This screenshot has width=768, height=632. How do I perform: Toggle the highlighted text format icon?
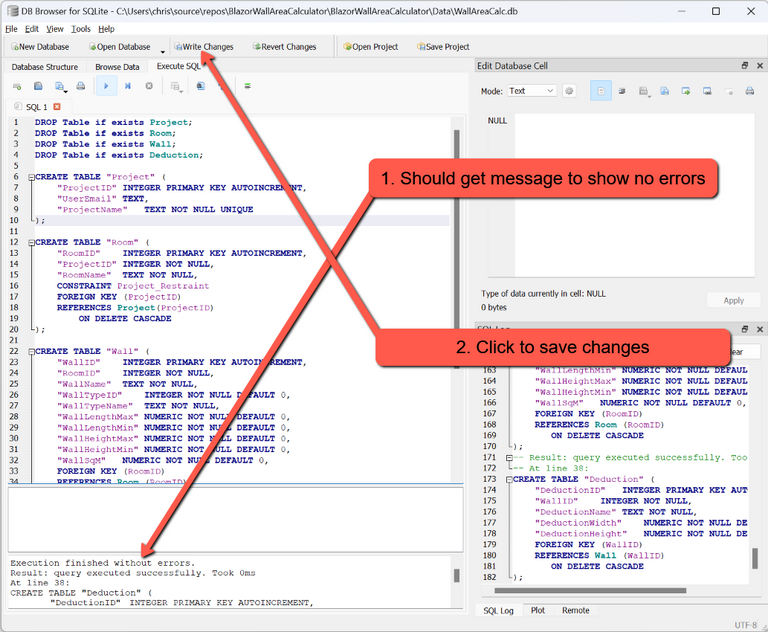(x=601, y=91)
